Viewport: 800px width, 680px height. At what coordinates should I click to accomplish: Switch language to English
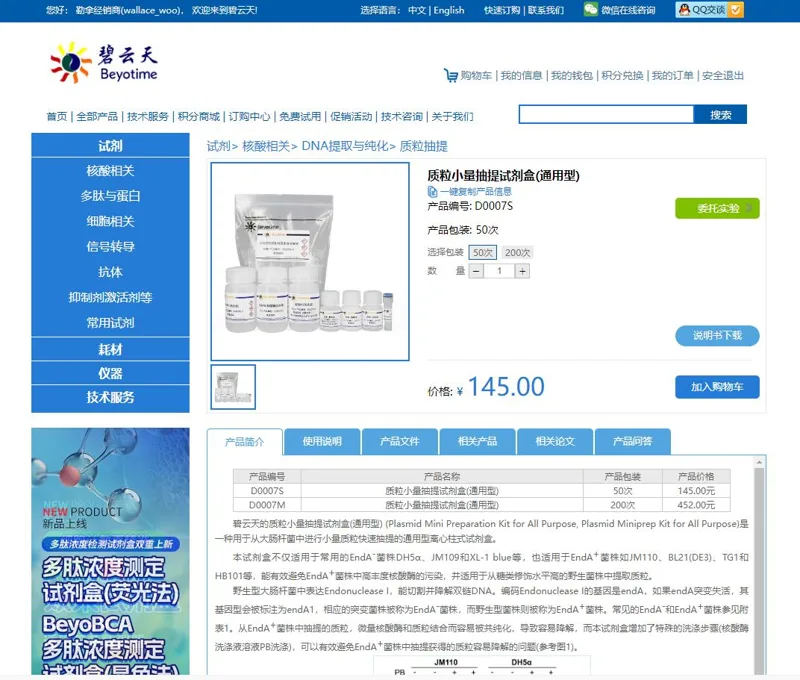tap(449, 10)
